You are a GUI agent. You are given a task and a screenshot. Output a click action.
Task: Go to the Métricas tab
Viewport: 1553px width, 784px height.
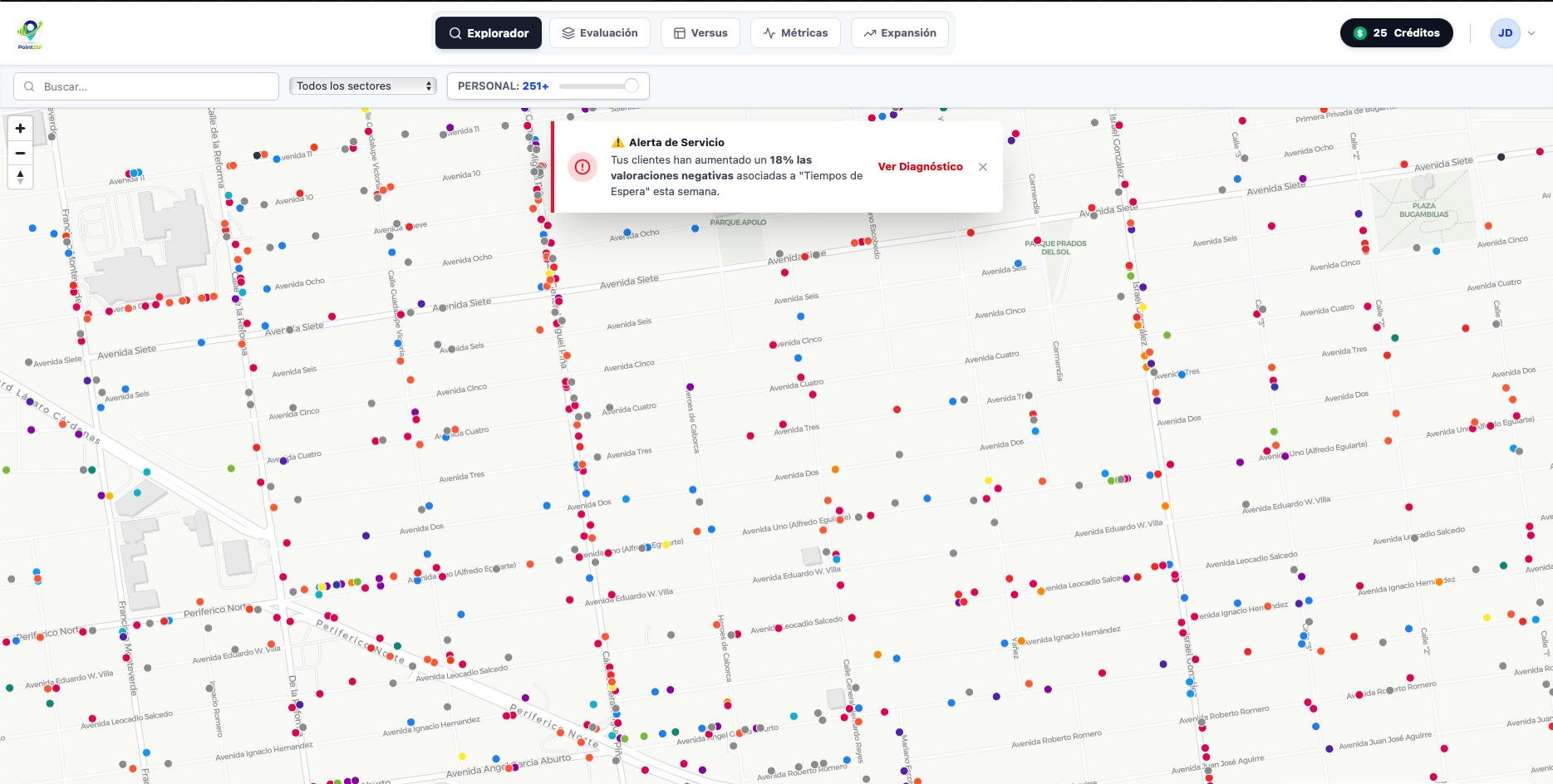click(x=795, y=33)
